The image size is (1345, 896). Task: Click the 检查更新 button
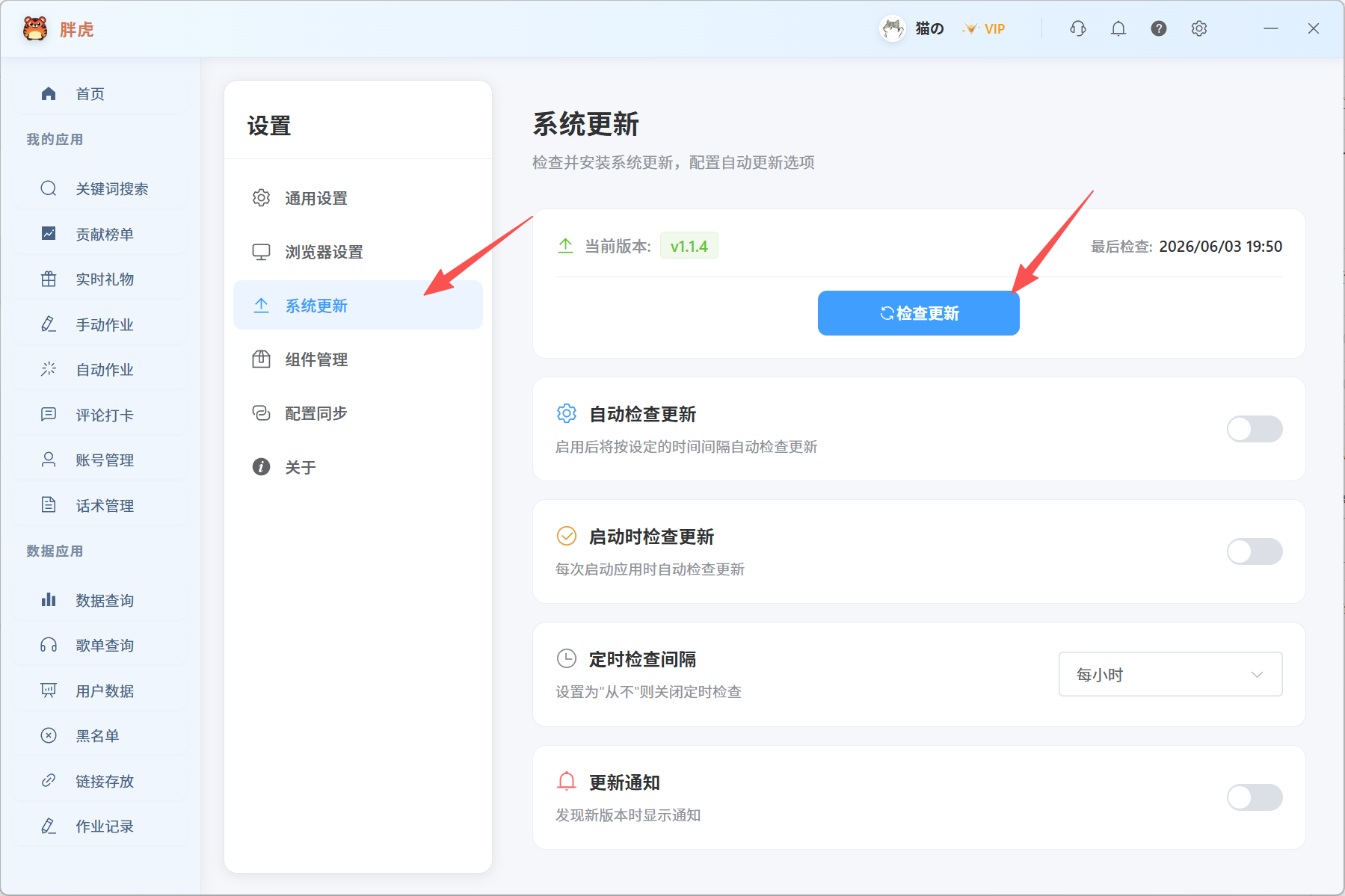[x=918, y=313]
